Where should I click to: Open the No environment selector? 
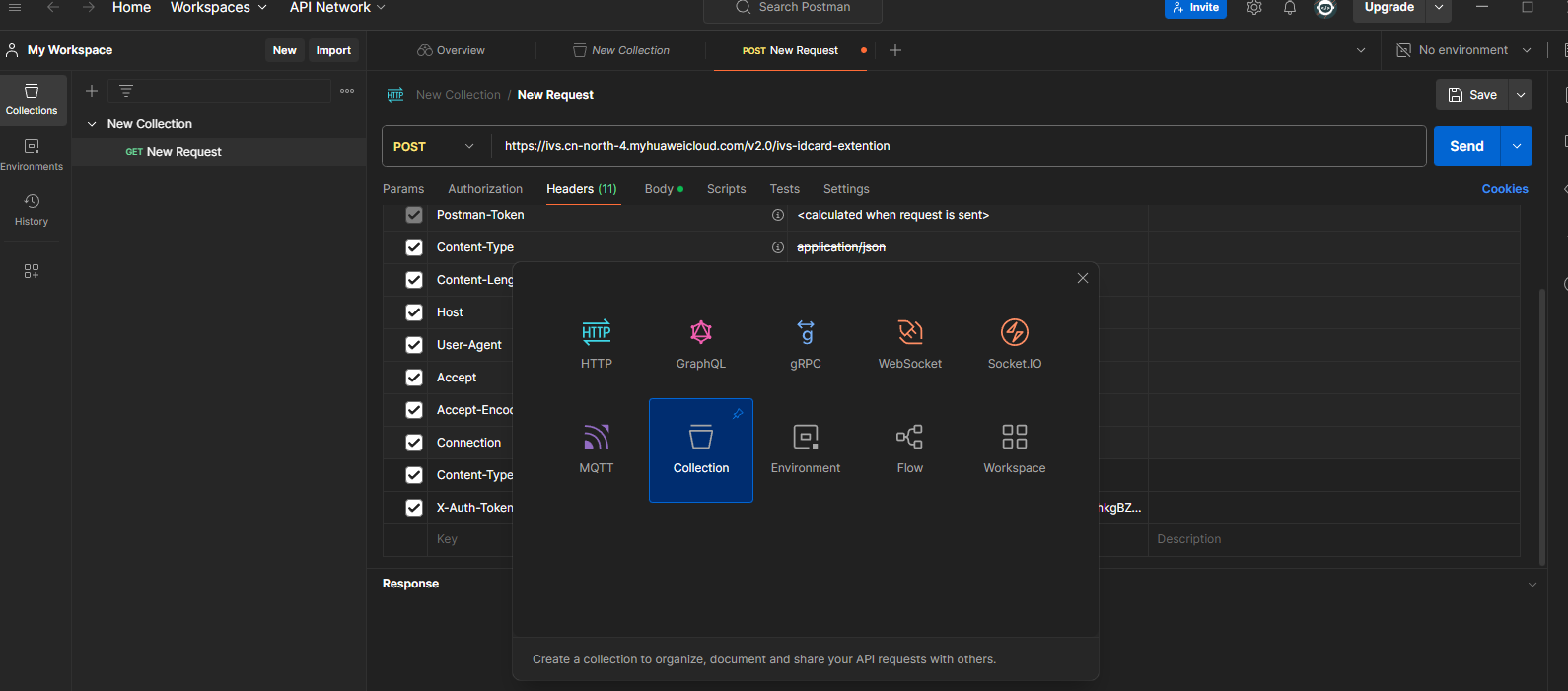coord(1464,50)
